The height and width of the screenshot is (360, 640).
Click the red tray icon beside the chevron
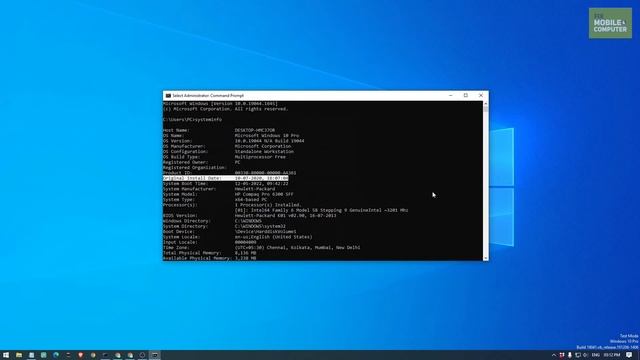(x=562, y=355)
